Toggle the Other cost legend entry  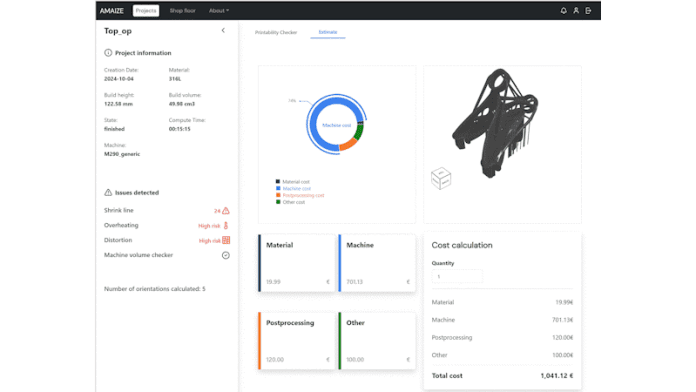click(290, 202)
